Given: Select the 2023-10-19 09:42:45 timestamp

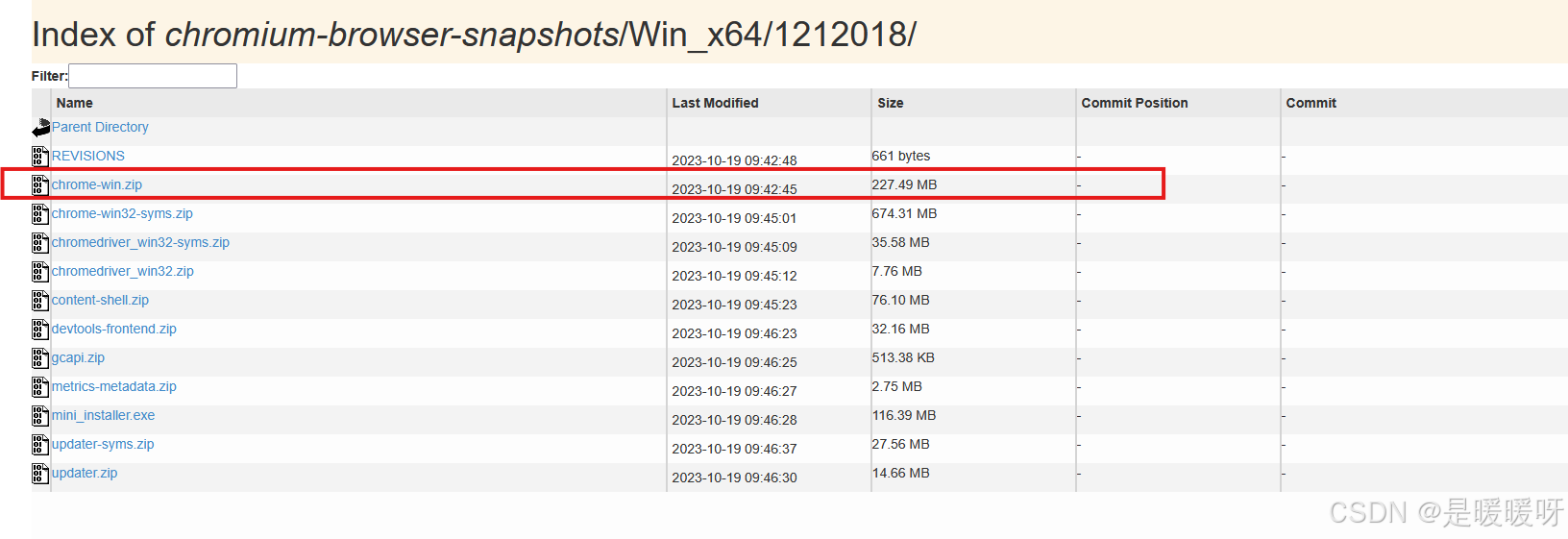Looking at the screenshot, I should pyautogui.click(x=734, y=189).
